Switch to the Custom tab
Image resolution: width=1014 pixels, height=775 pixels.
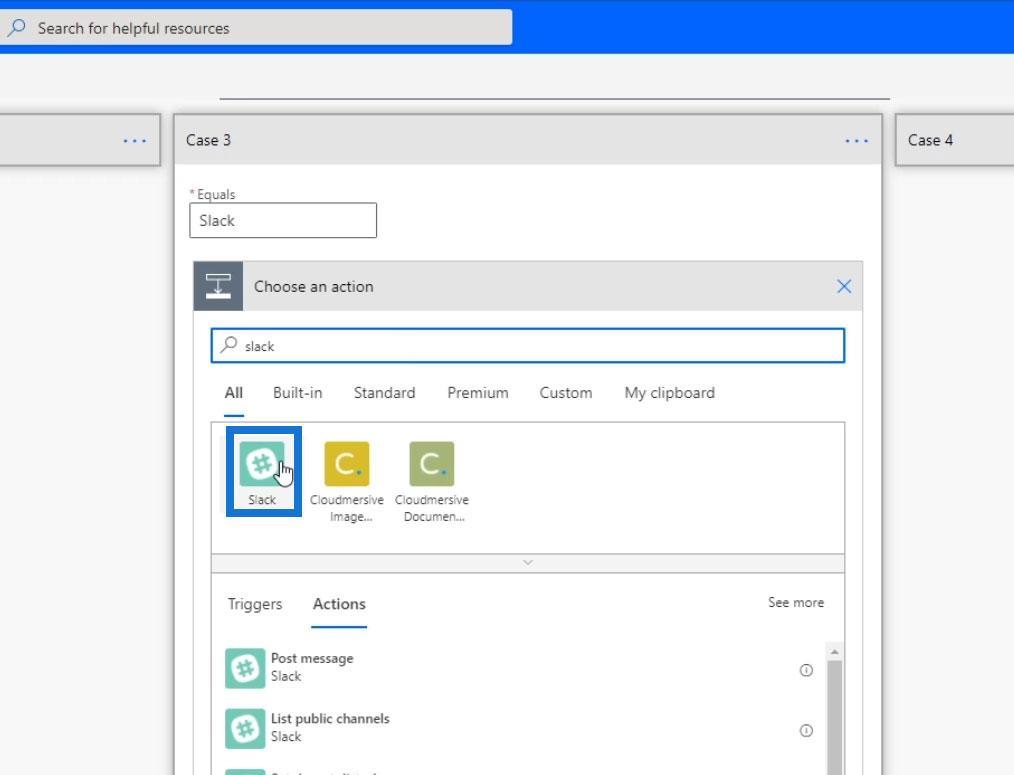[566, 393]
